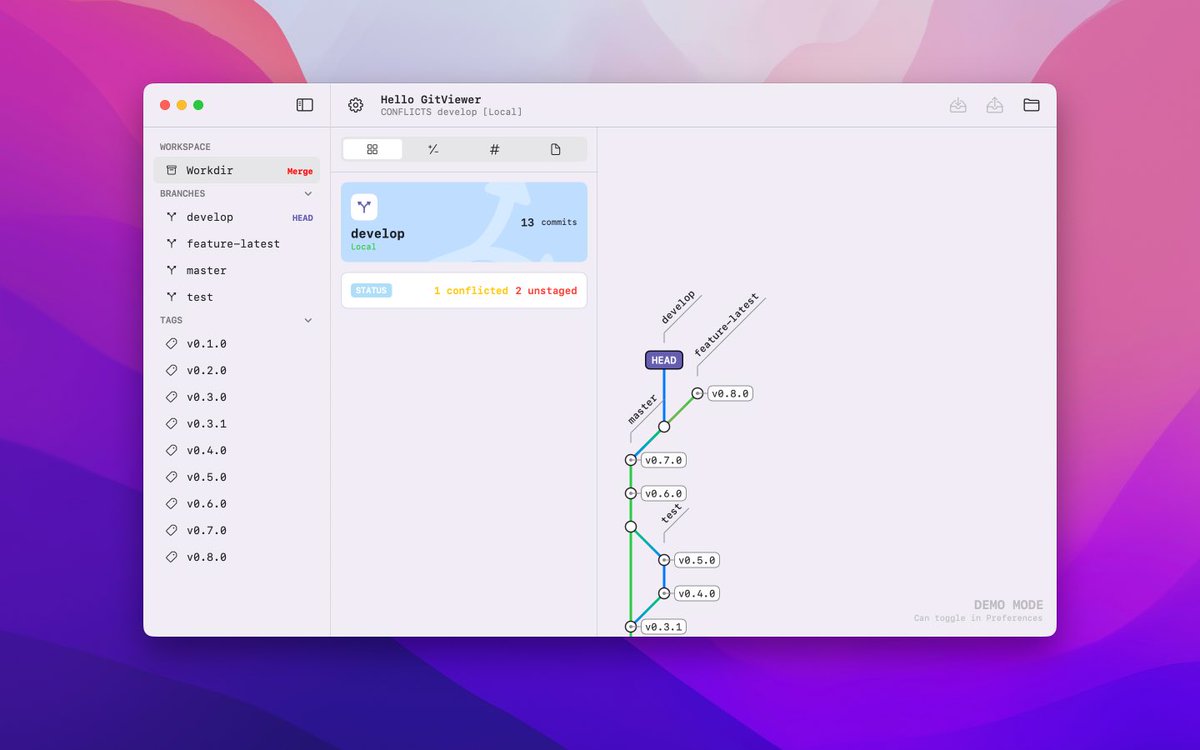The height and width of the screenshot is (750, 1200).
Task: Click the HEAD badge in the graph
Action: click(663, 359)
